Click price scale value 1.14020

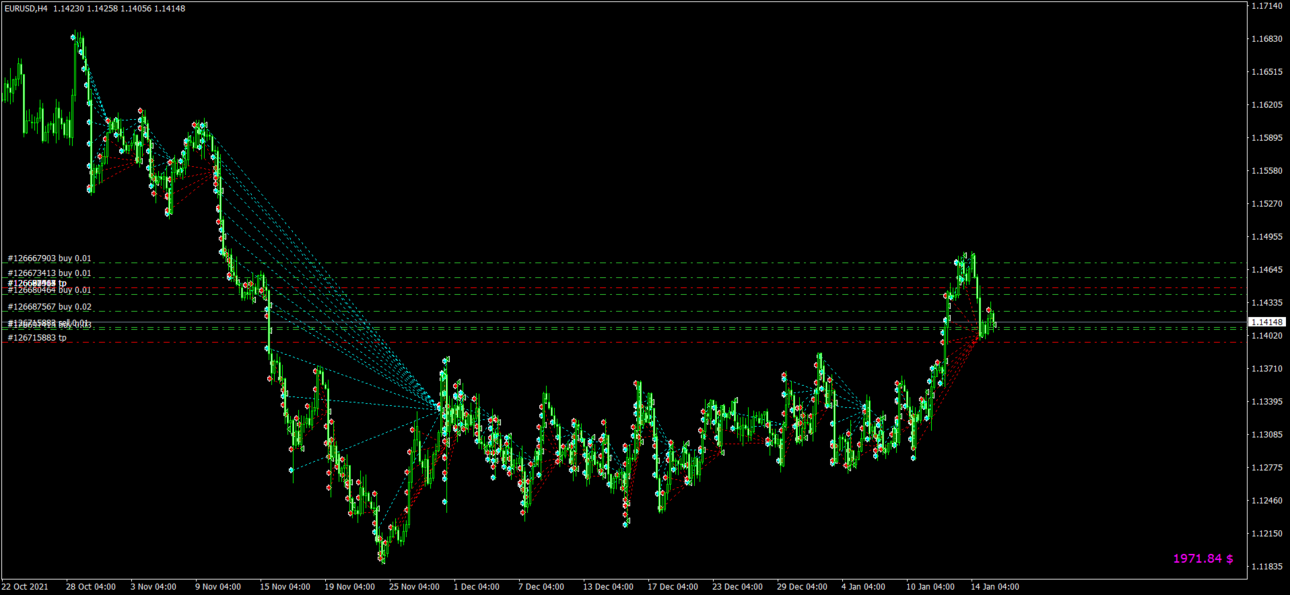1266,336
